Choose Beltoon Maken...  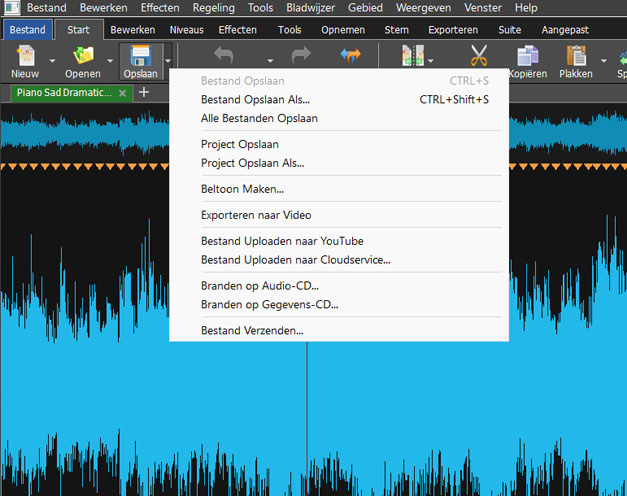click(339, 189)
